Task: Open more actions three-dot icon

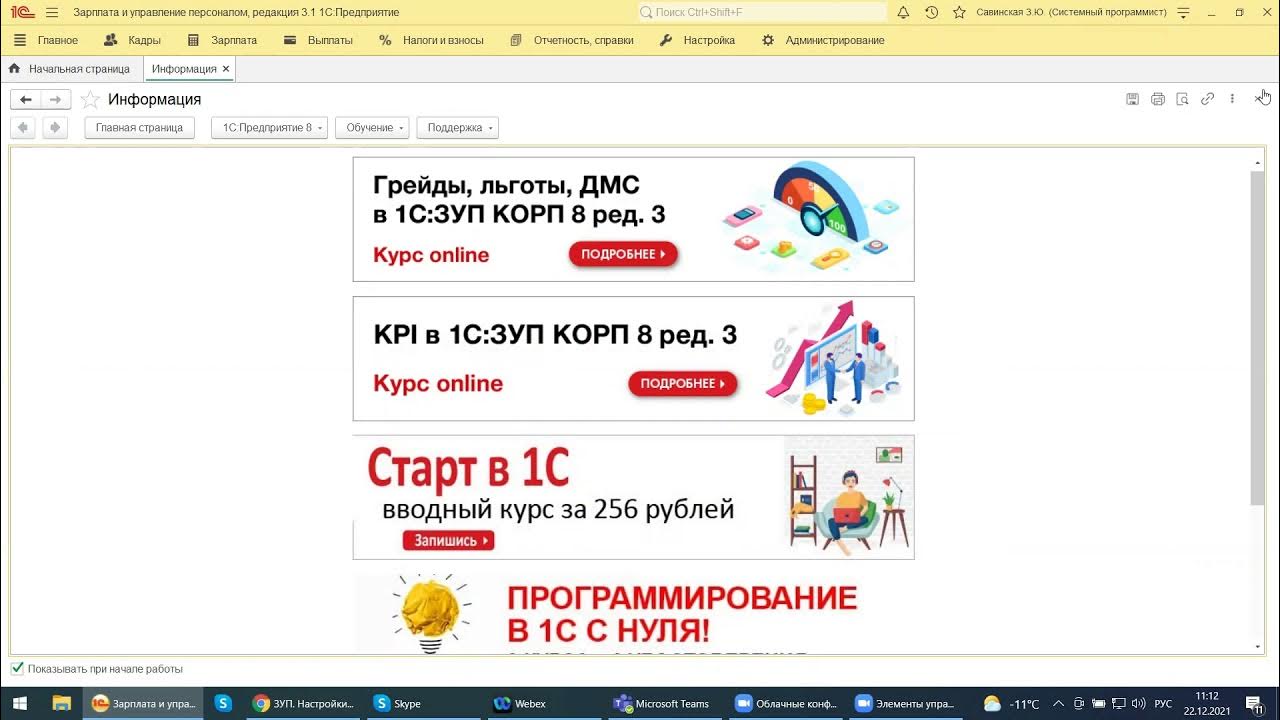Action: coord(1232,99)
